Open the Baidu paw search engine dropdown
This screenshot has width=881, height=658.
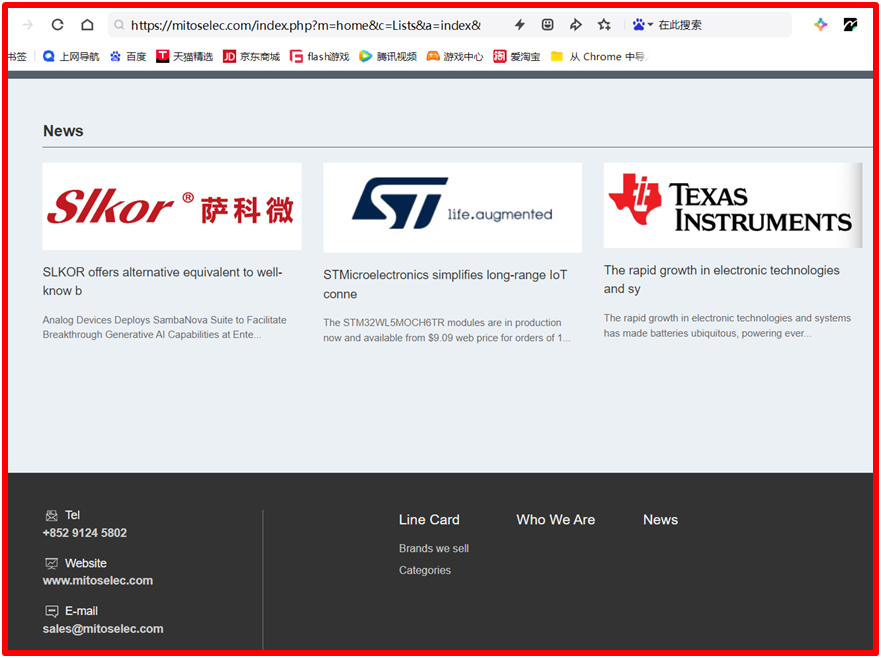[642, 25]
